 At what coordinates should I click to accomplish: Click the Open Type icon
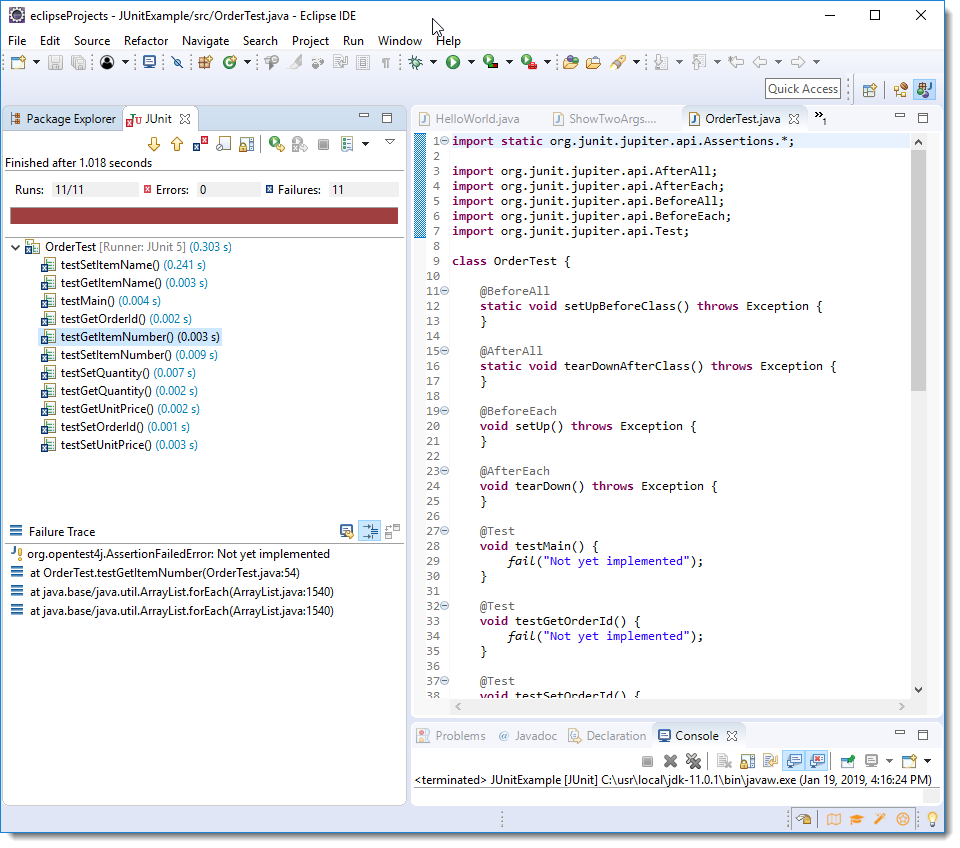click(x=570, y=62)
